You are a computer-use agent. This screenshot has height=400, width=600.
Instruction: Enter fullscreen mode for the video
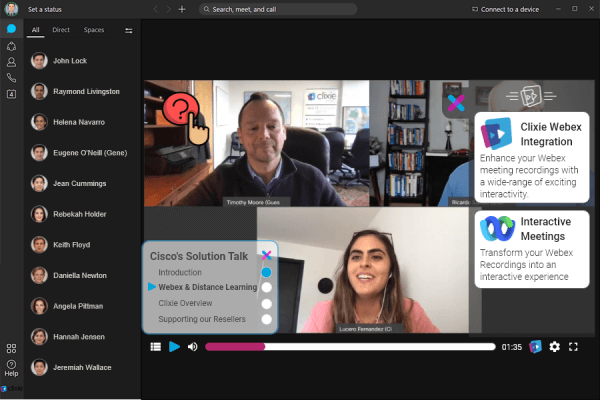click(x=573, y=347)
